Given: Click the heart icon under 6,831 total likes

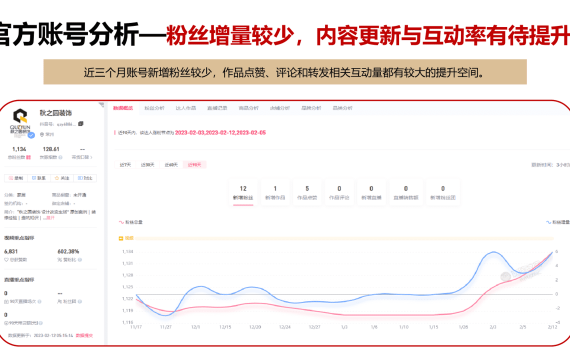Looking at the screenshot, I should click(x=6, y=260).
